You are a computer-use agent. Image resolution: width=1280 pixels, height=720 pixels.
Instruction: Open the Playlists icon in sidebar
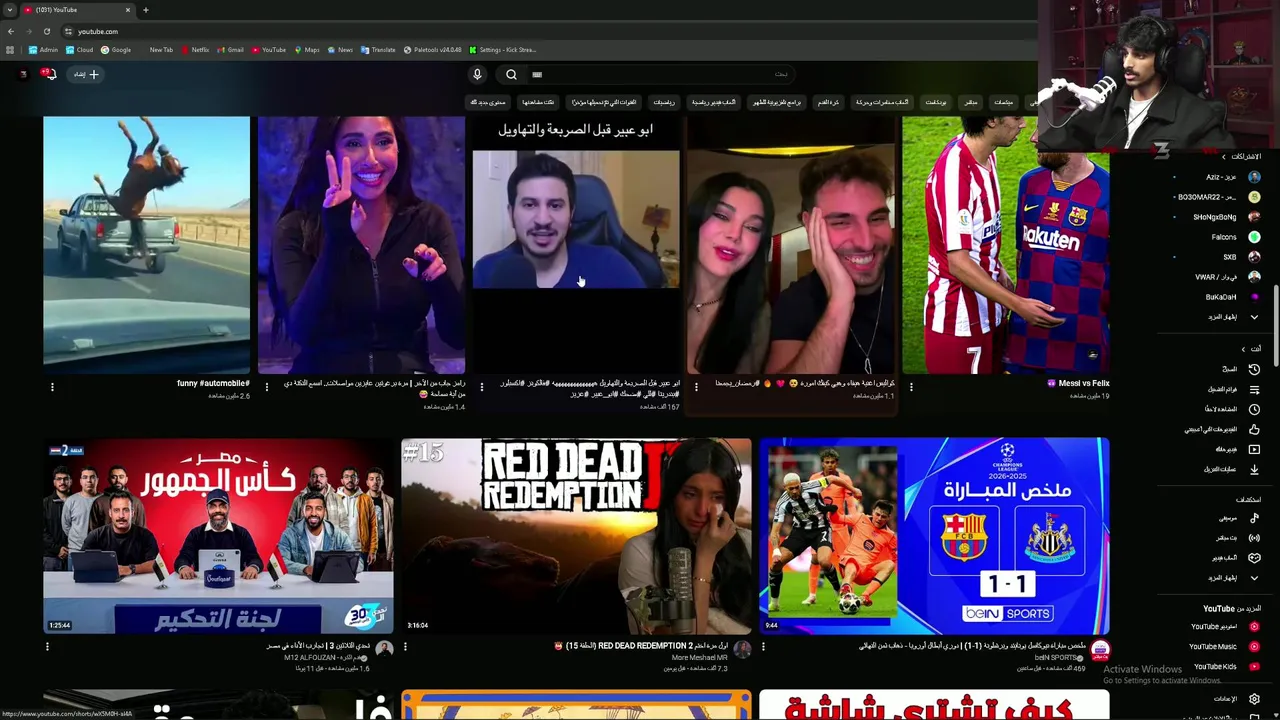point(1254,389)
